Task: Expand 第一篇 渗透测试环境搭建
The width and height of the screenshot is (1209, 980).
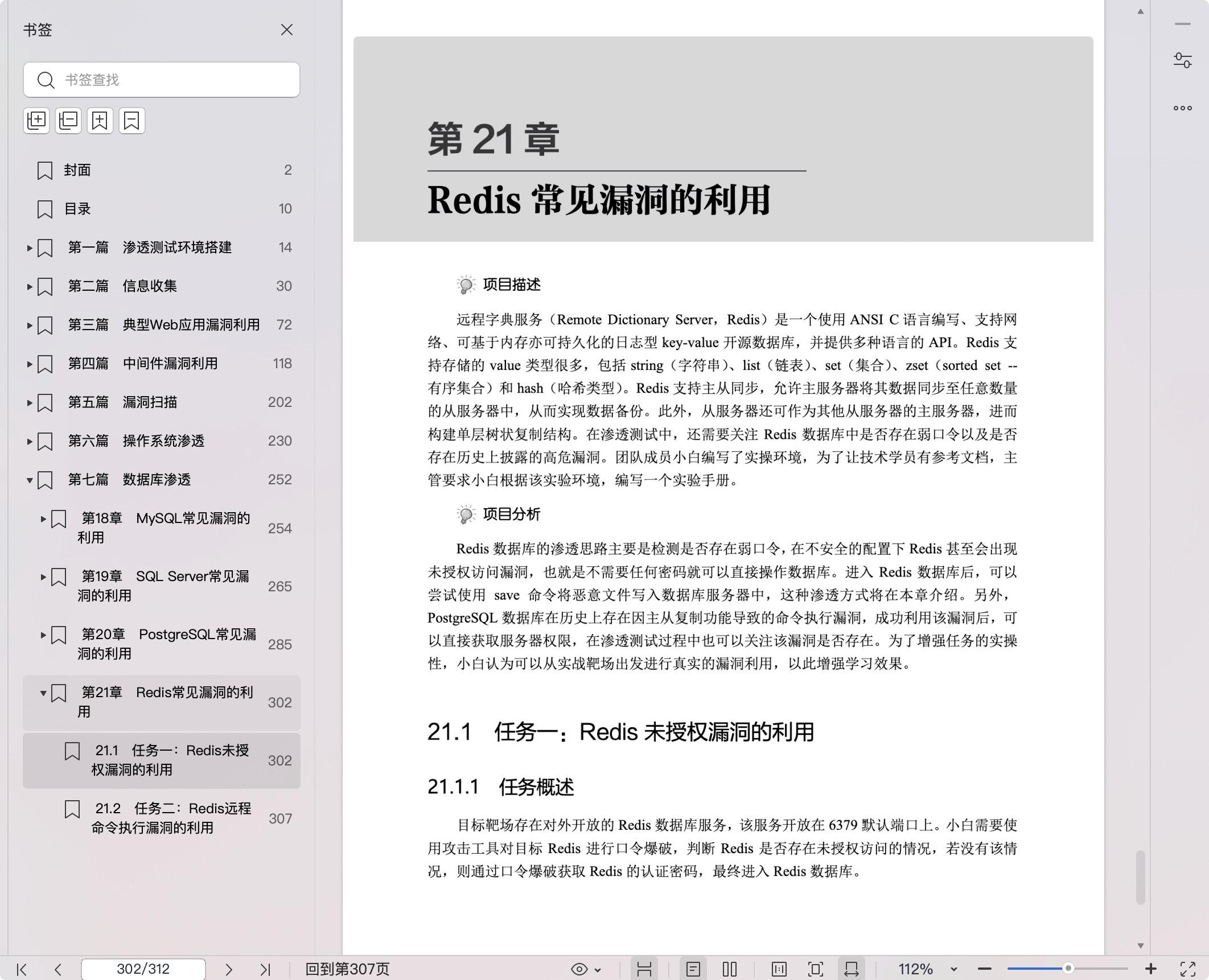Action: tap(29, 248)
